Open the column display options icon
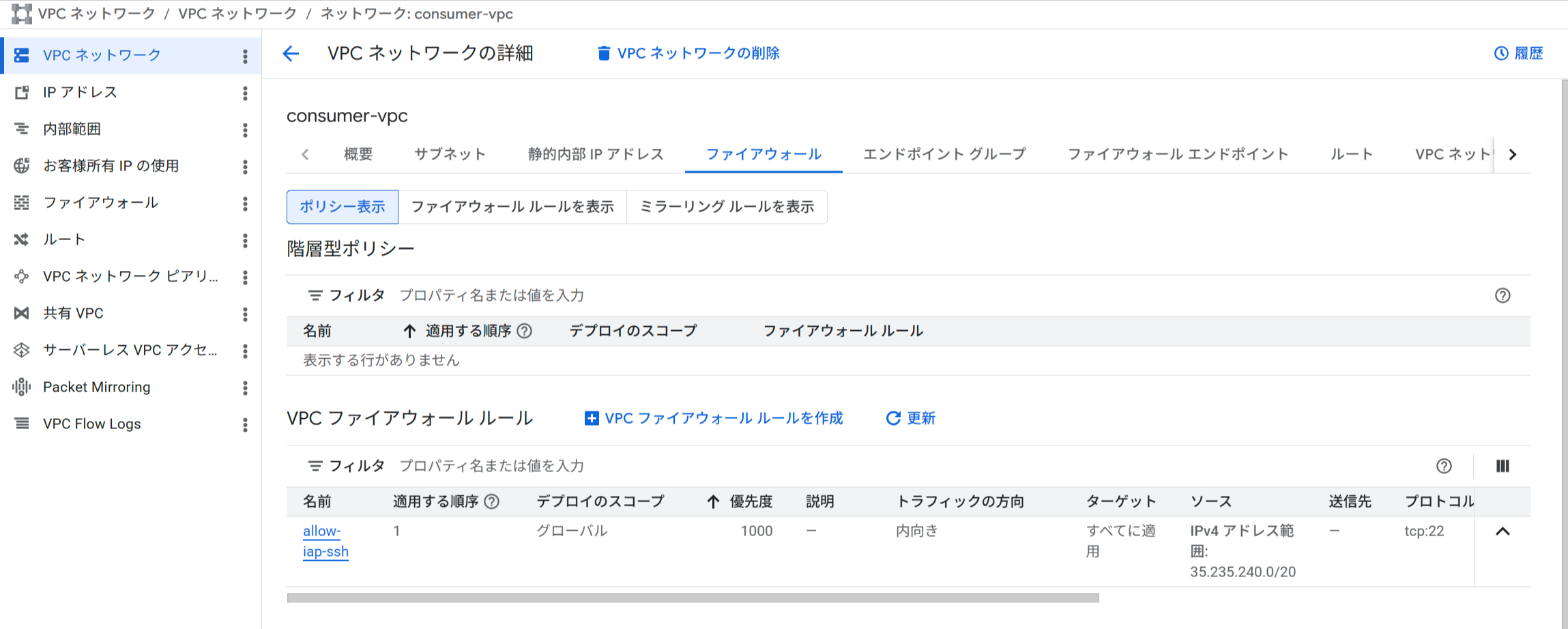The width and height of the screenshot is (1568, 629). (1502, 466)
